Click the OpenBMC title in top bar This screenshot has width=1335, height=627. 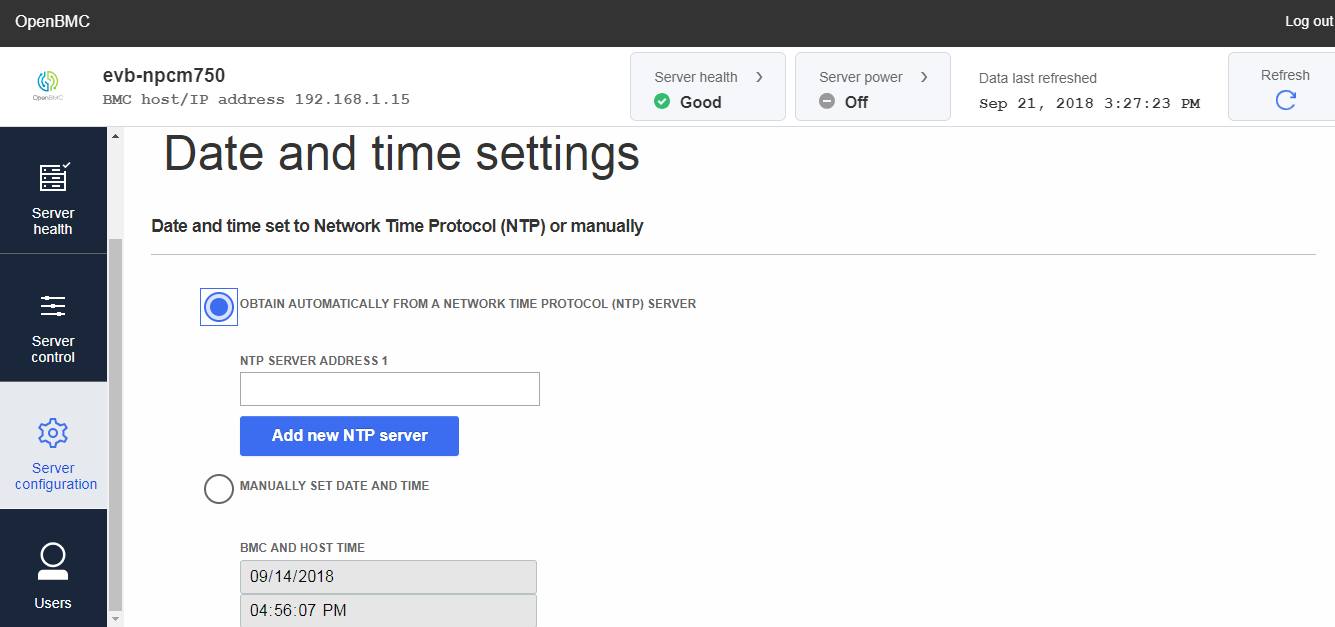click(x=52, y=22)
